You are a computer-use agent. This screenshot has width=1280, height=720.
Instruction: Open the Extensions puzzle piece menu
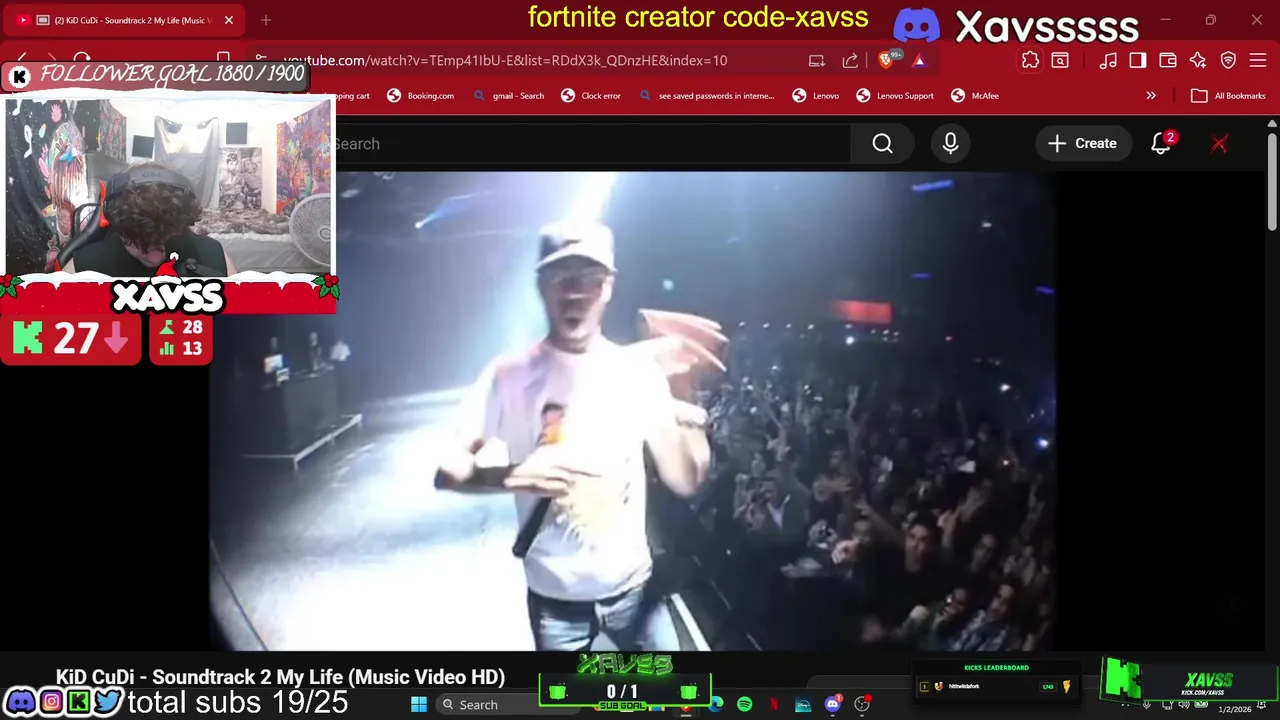click(1030, 60)
